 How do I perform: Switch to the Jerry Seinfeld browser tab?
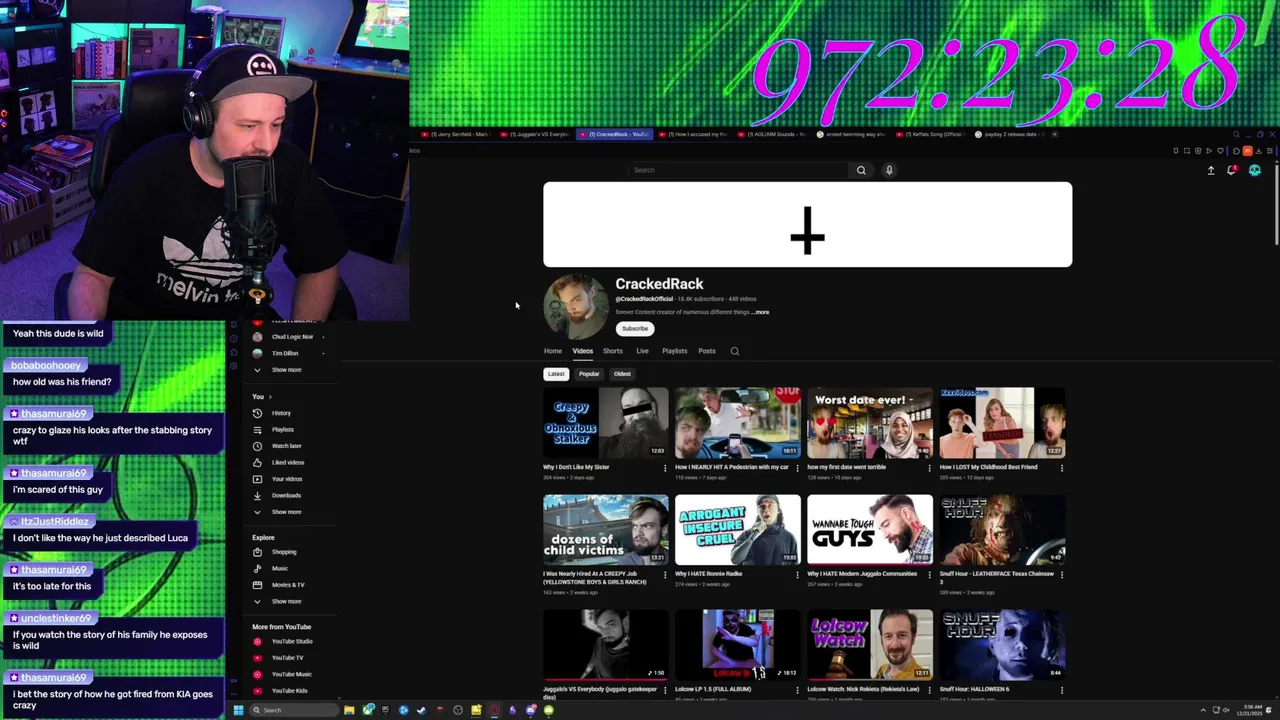[x=455, y=134]
